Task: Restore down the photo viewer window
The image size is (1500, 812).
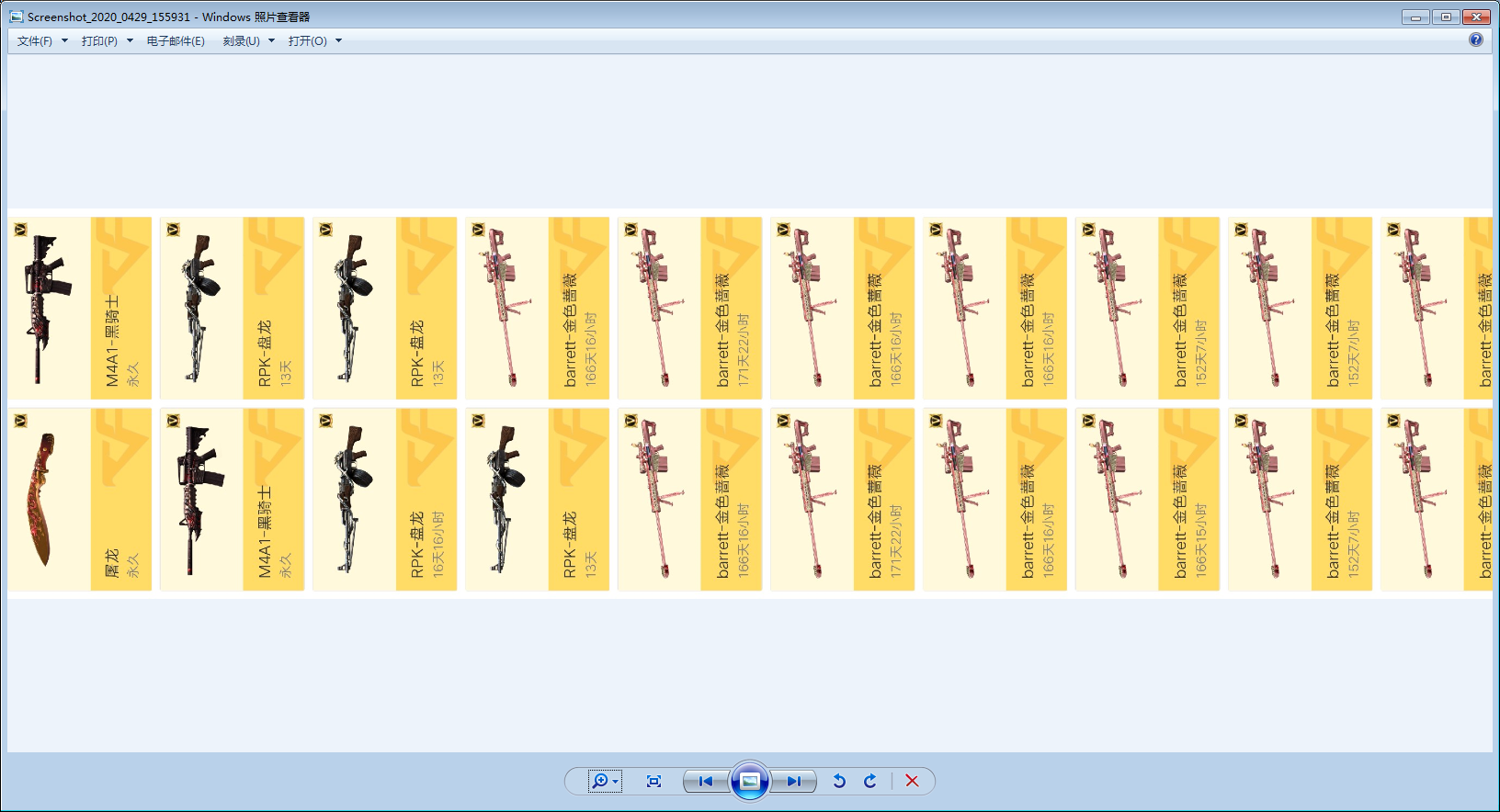Action: coord(1446,17)
